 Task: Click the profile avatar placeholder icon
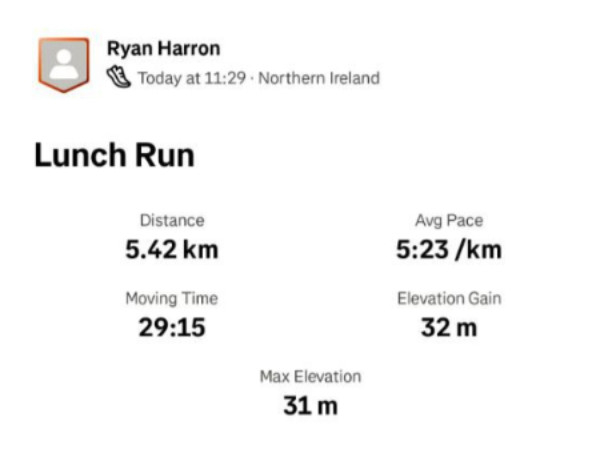64,65
